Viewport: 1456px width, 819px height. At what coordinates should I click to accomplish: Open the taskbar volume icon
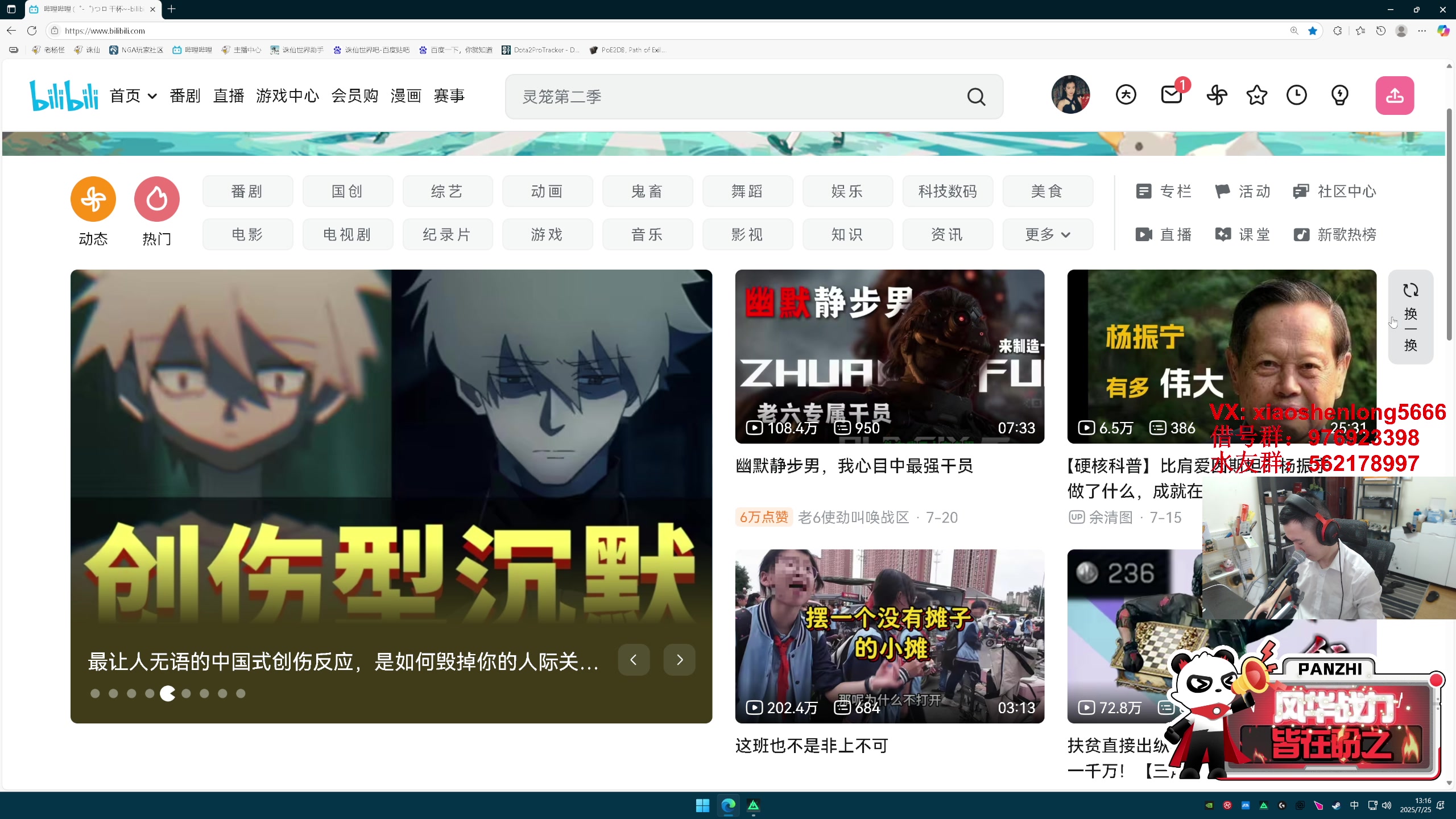pos(1386,805)
